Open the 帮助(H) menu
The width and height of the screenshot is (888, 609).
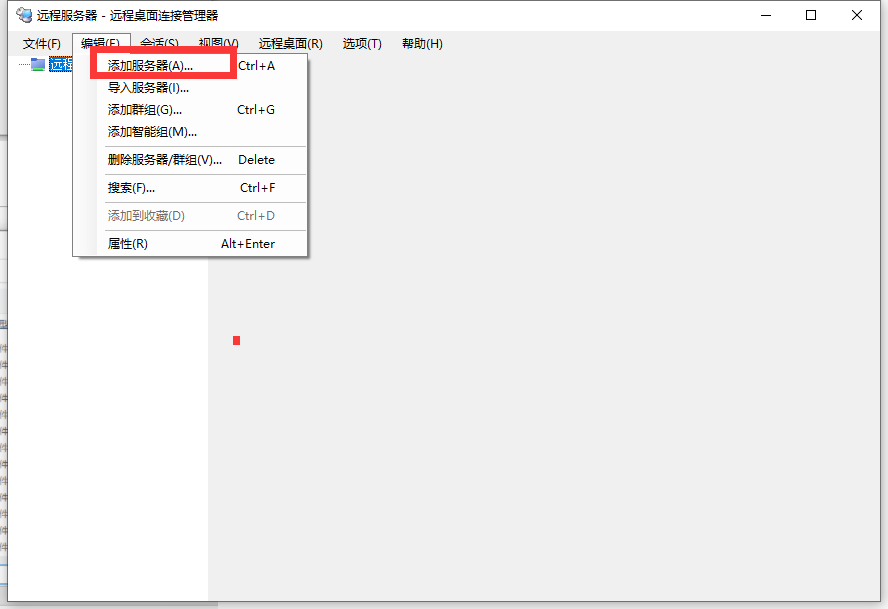(x=422, y=43)
